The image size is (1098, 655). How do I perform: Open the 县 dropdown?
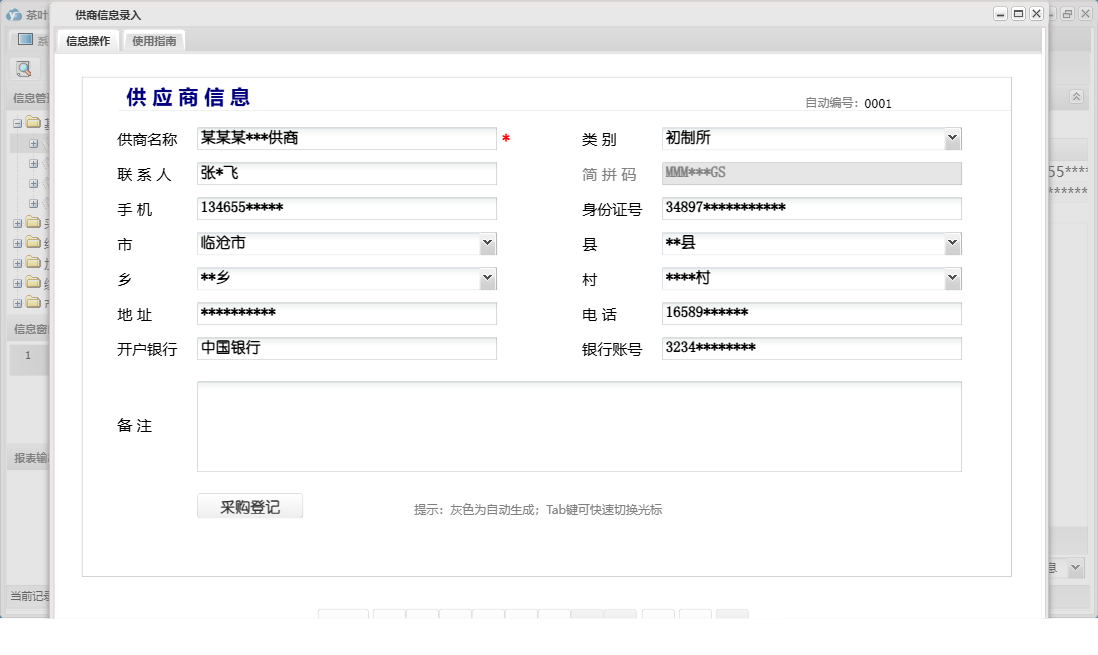click(x=953, y=243)
